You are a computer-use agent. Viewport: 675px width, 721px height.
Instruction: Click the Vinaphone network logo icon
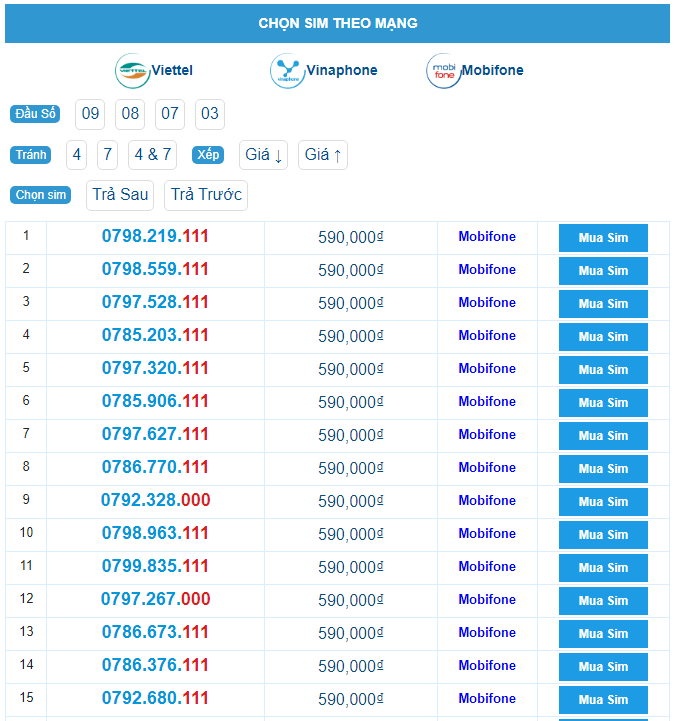click(x=287, y=71)
